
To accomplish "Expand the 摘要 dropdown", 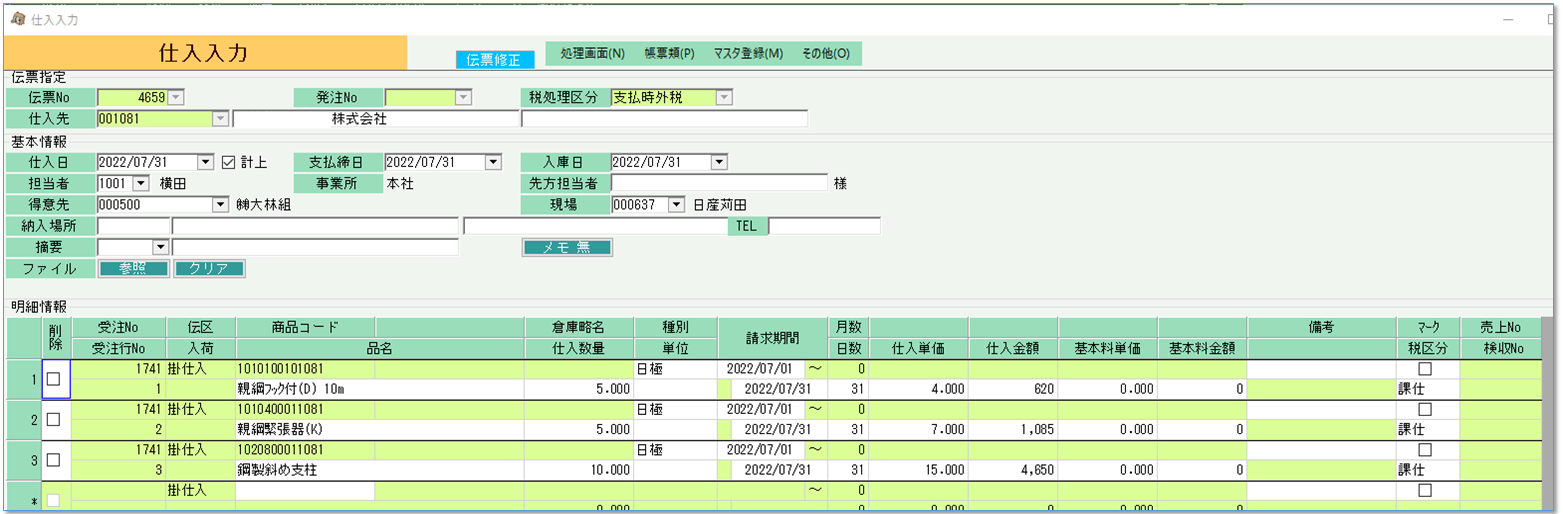I will [160, 247].
